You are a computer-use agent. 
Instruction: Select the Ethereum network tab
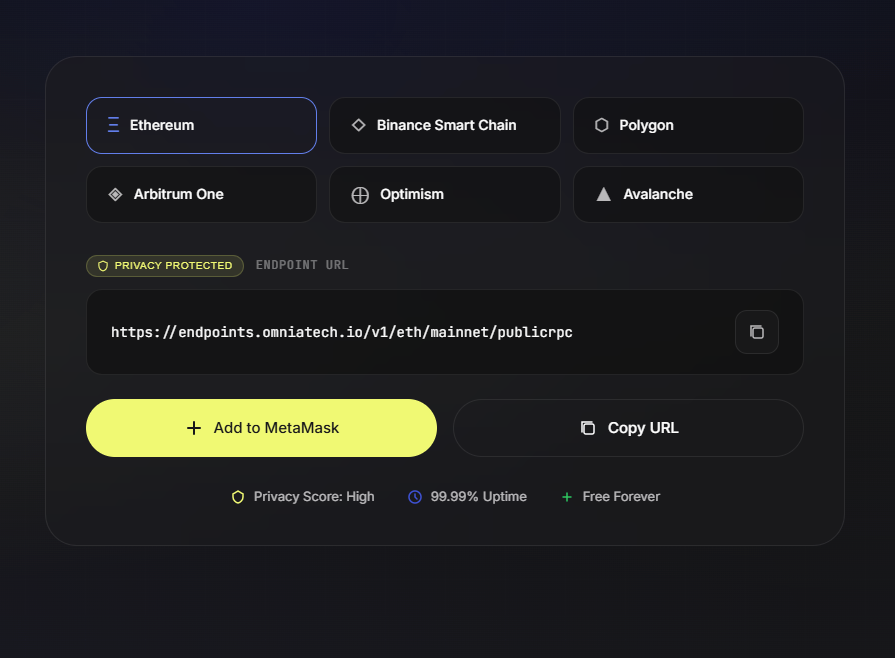pyautogui.click(x=201, y=126)
